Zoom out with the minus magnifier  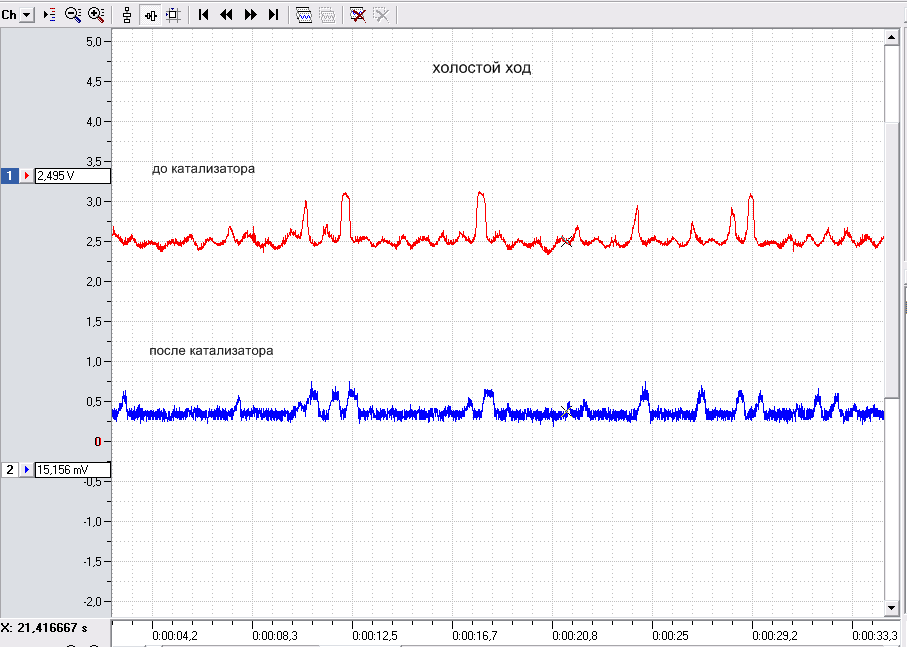click(x=73, y=14)
